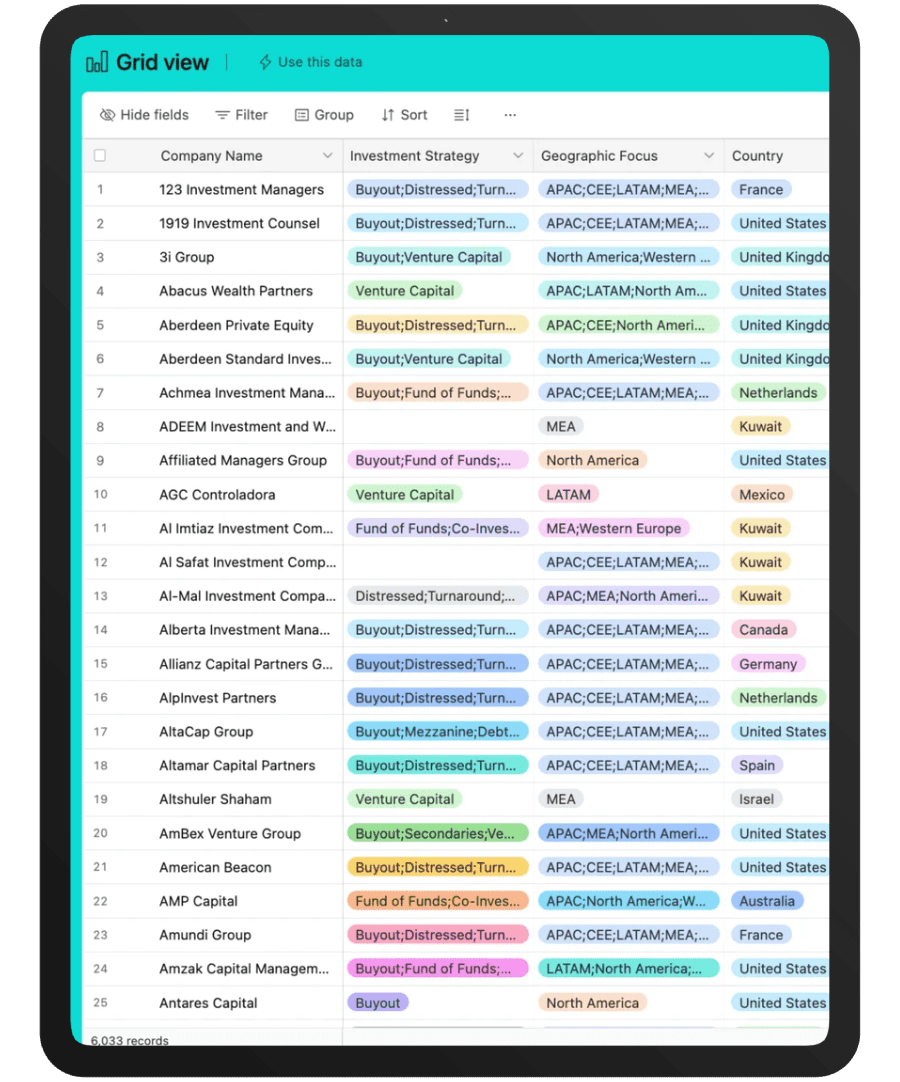Click the Sort arrows icon
Image resolution: width=900 pixels, height=1082 pixels.
386,115
